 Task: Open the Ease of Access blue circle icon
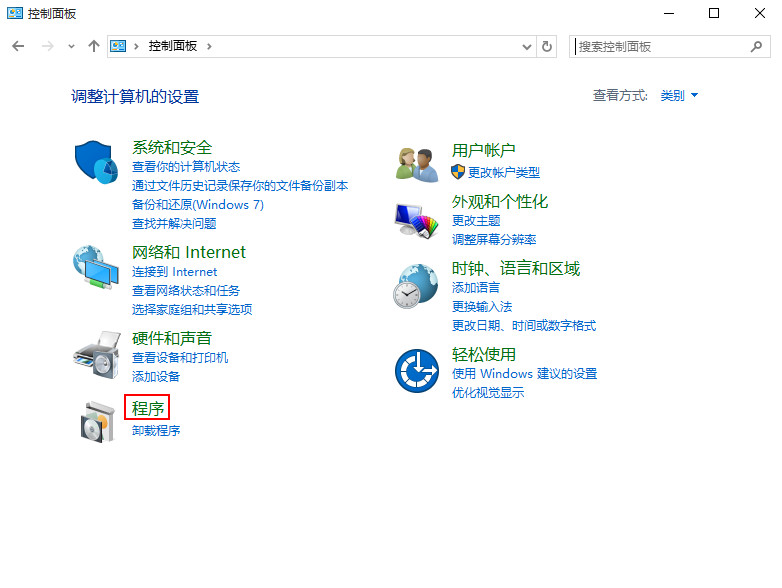417,371
